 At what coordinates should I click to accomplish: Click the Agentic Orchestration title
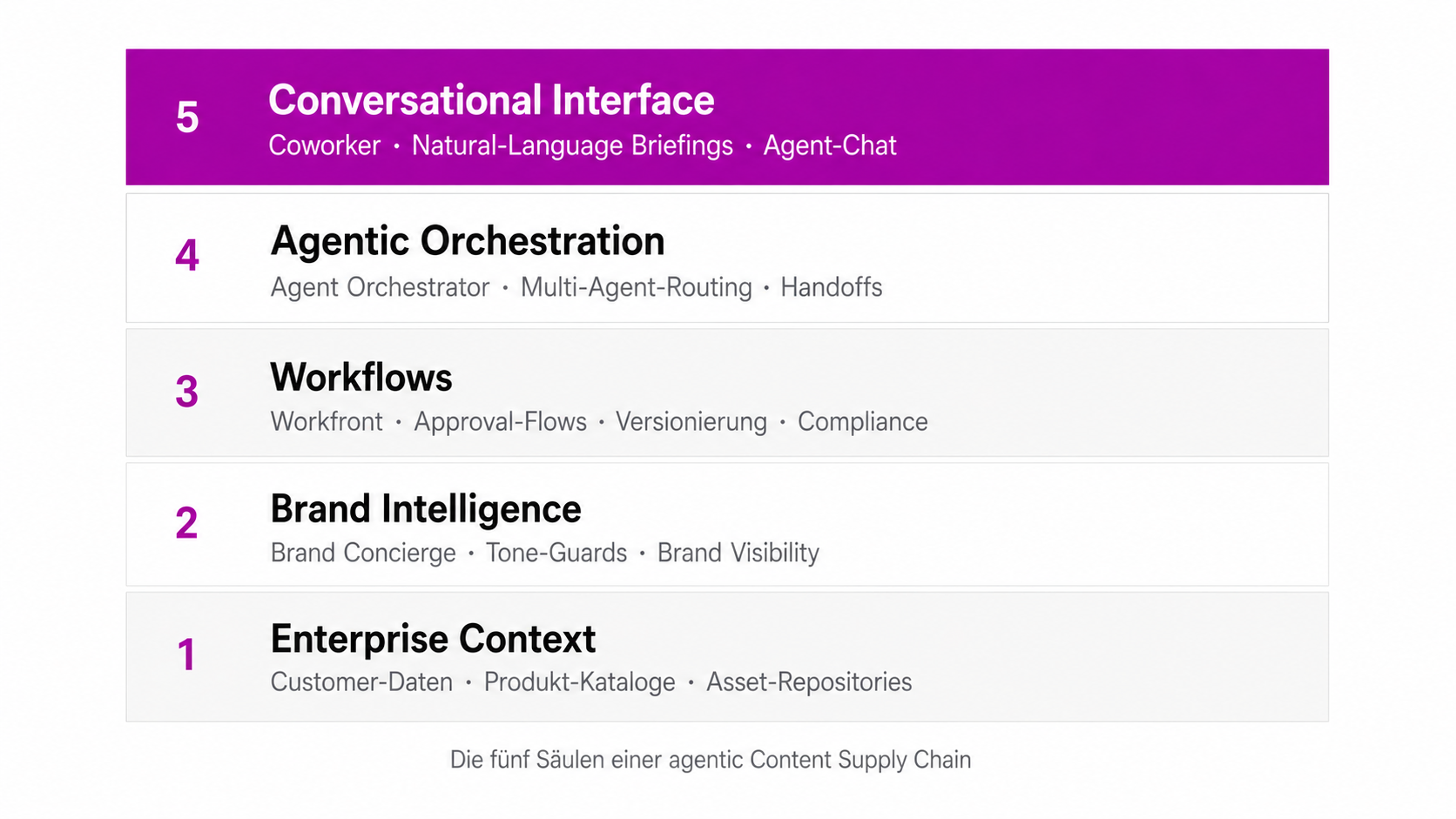point(468,241)
